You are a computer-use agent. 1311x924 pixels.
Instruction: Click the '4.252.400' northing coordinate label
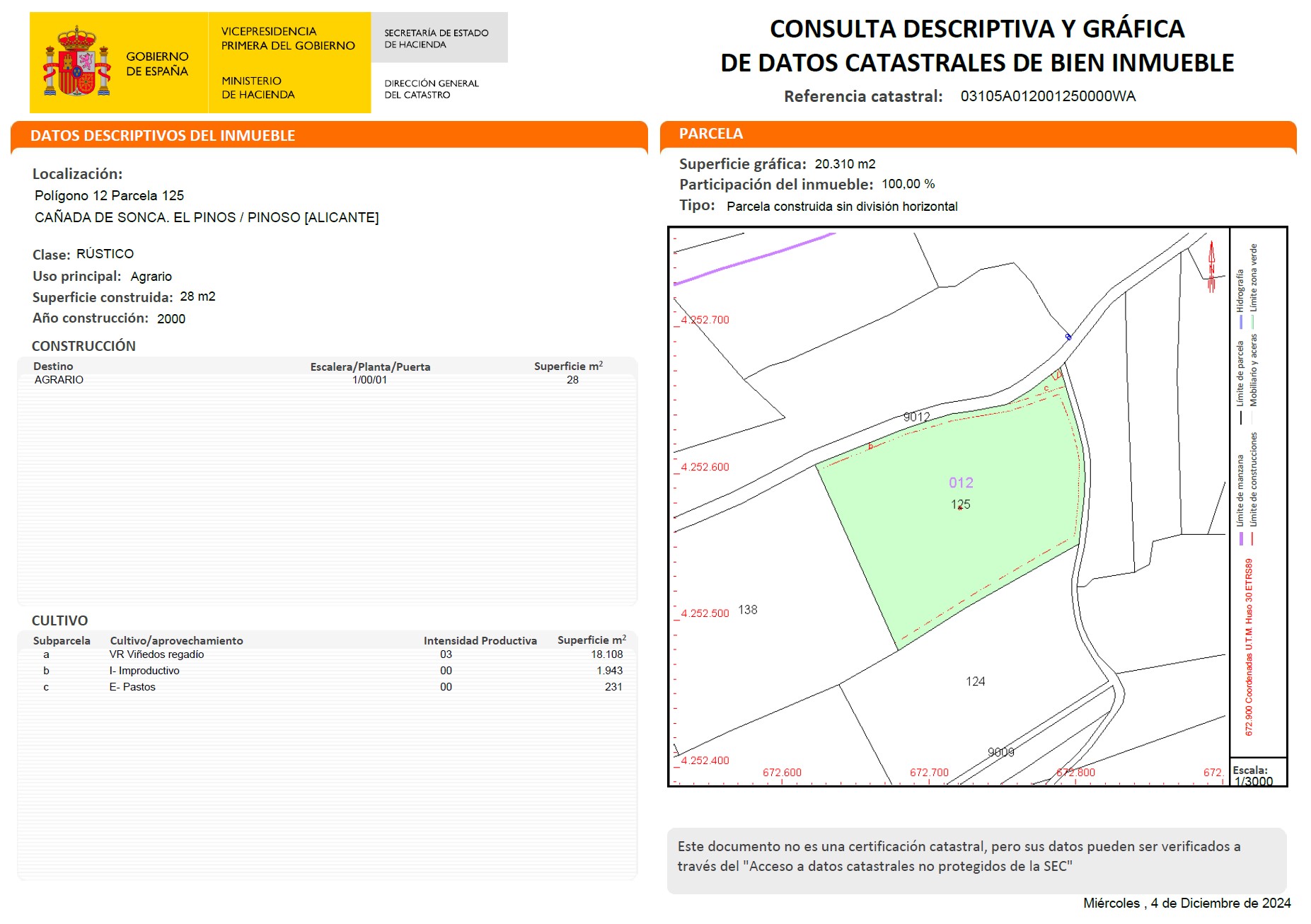(705, 761)
